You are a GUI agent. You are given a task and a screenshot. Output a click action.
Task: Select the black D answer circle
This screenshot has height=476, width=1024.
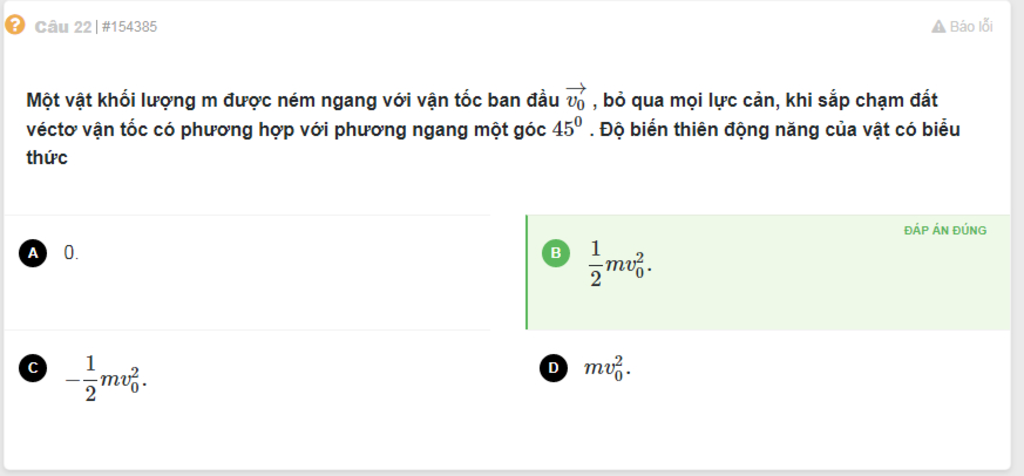[x=553, y=368]
